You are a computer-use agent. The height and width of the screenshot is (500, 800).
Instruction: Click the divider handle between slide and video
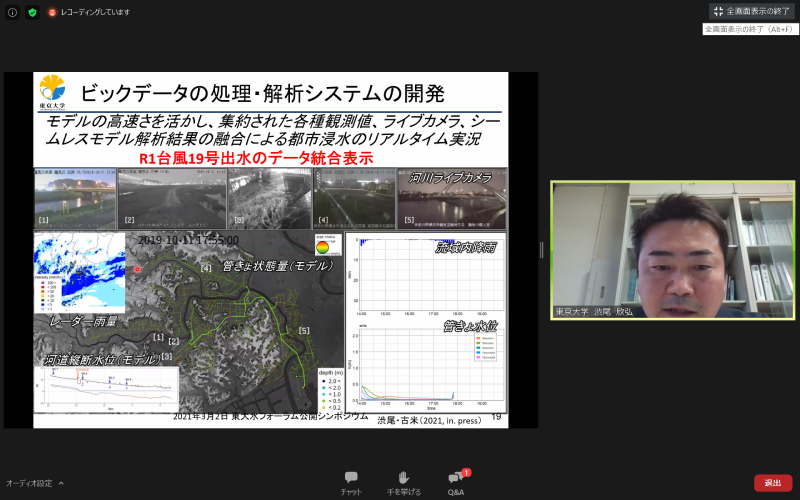tap(542, 250)
